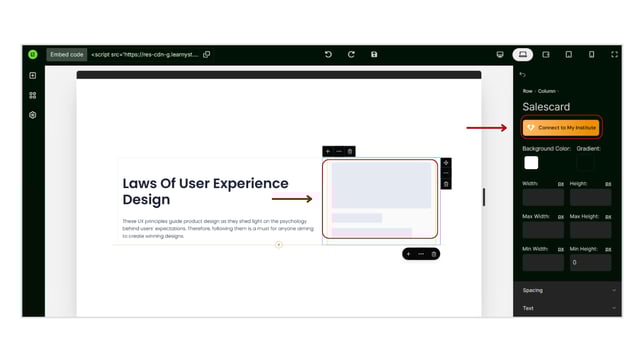
Task: Open the Height unit px dropdown
Action: 608,184
